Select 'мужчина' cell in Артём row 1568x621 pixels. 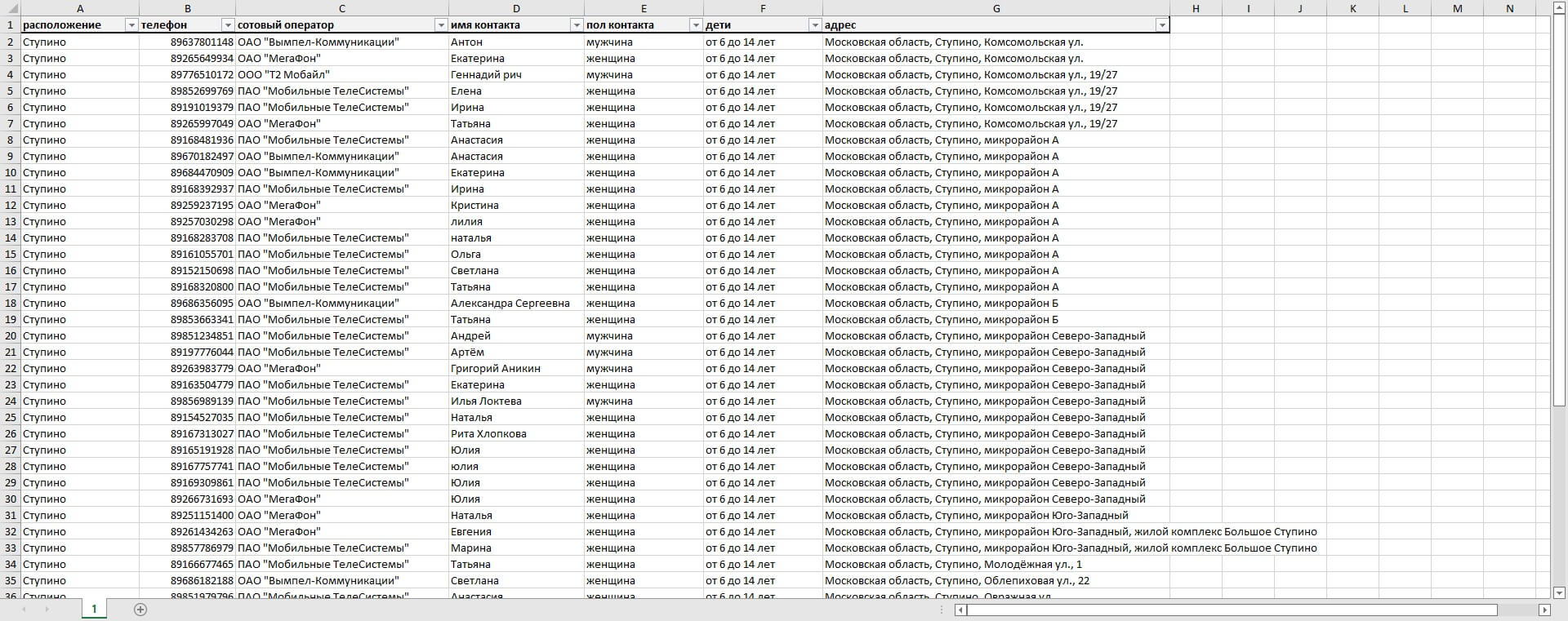coord(644,352)
